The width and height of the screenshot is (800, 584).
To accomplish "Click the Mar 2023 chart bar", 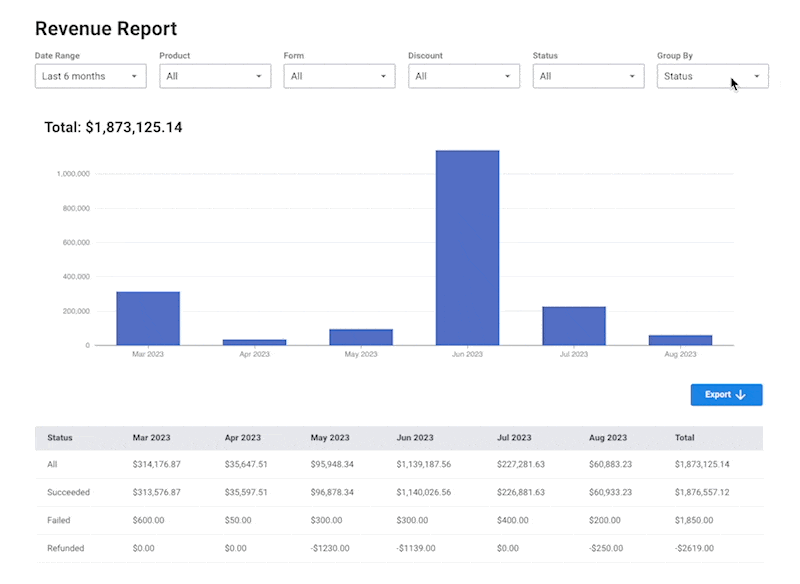I will (148, 319).
